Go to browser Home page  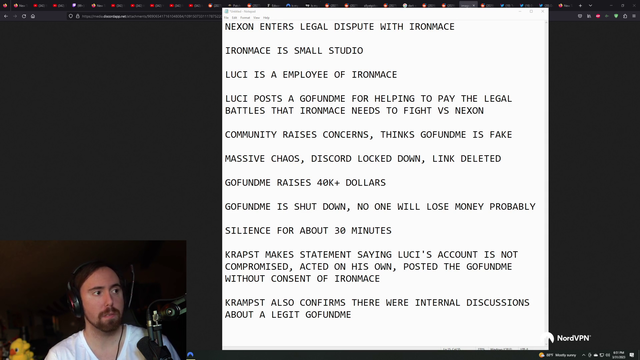pos(33,16)
